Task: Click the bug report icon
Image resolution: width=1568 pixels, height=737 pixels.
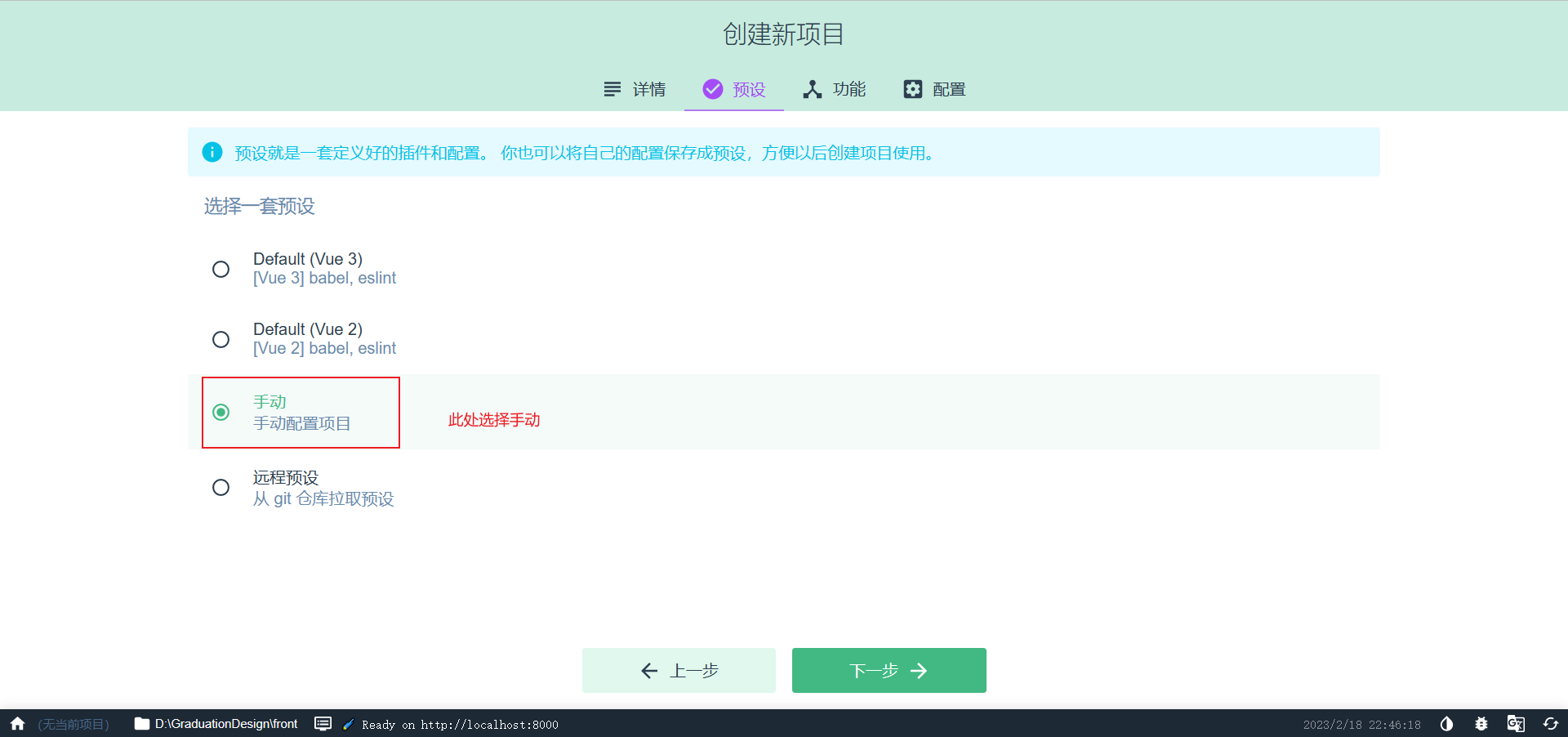Action: pos(1481,724)
